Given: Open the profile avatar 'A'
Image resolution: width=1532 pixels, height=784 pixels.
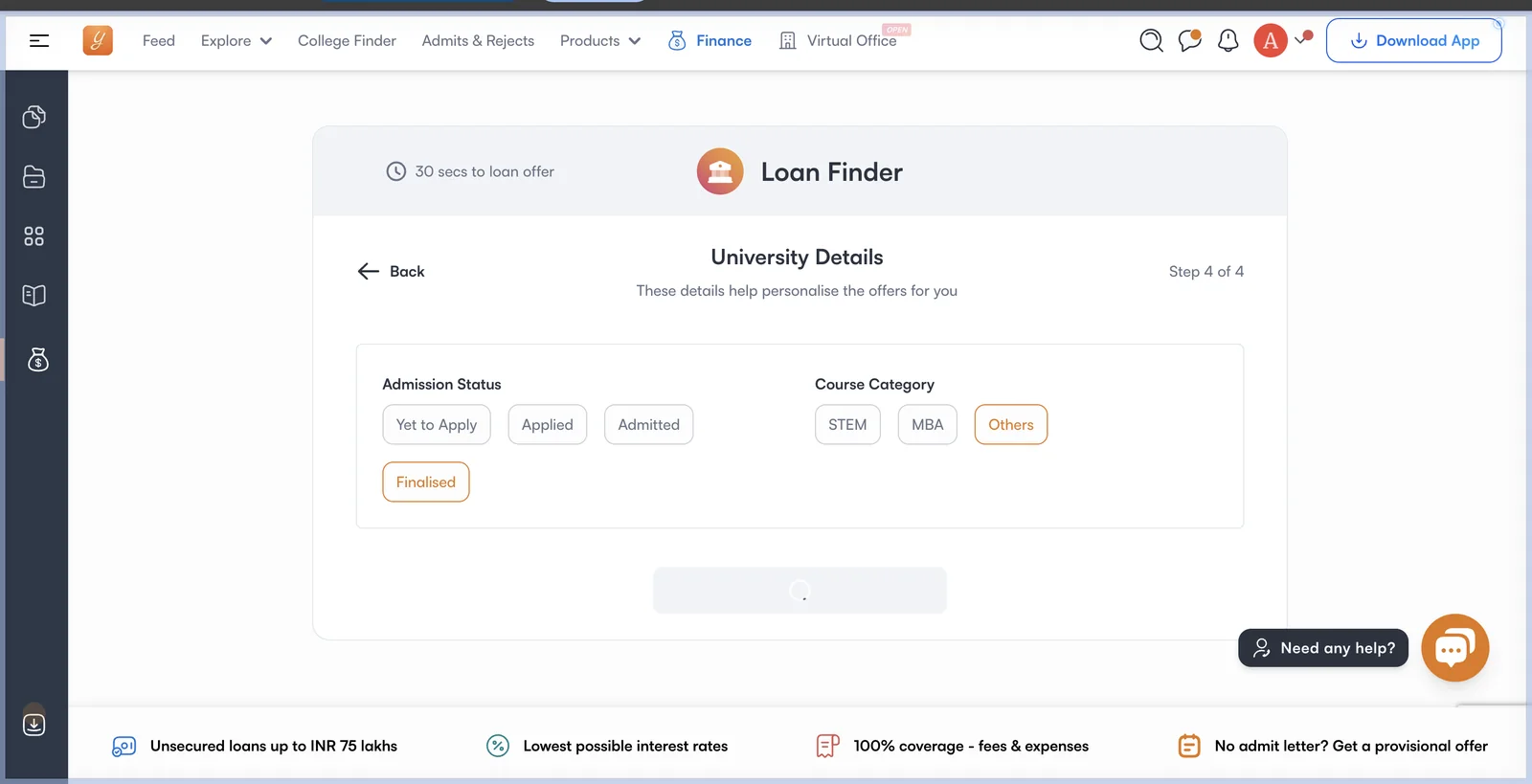Looking at the screenshot, I should click(x=1271, y=40).
